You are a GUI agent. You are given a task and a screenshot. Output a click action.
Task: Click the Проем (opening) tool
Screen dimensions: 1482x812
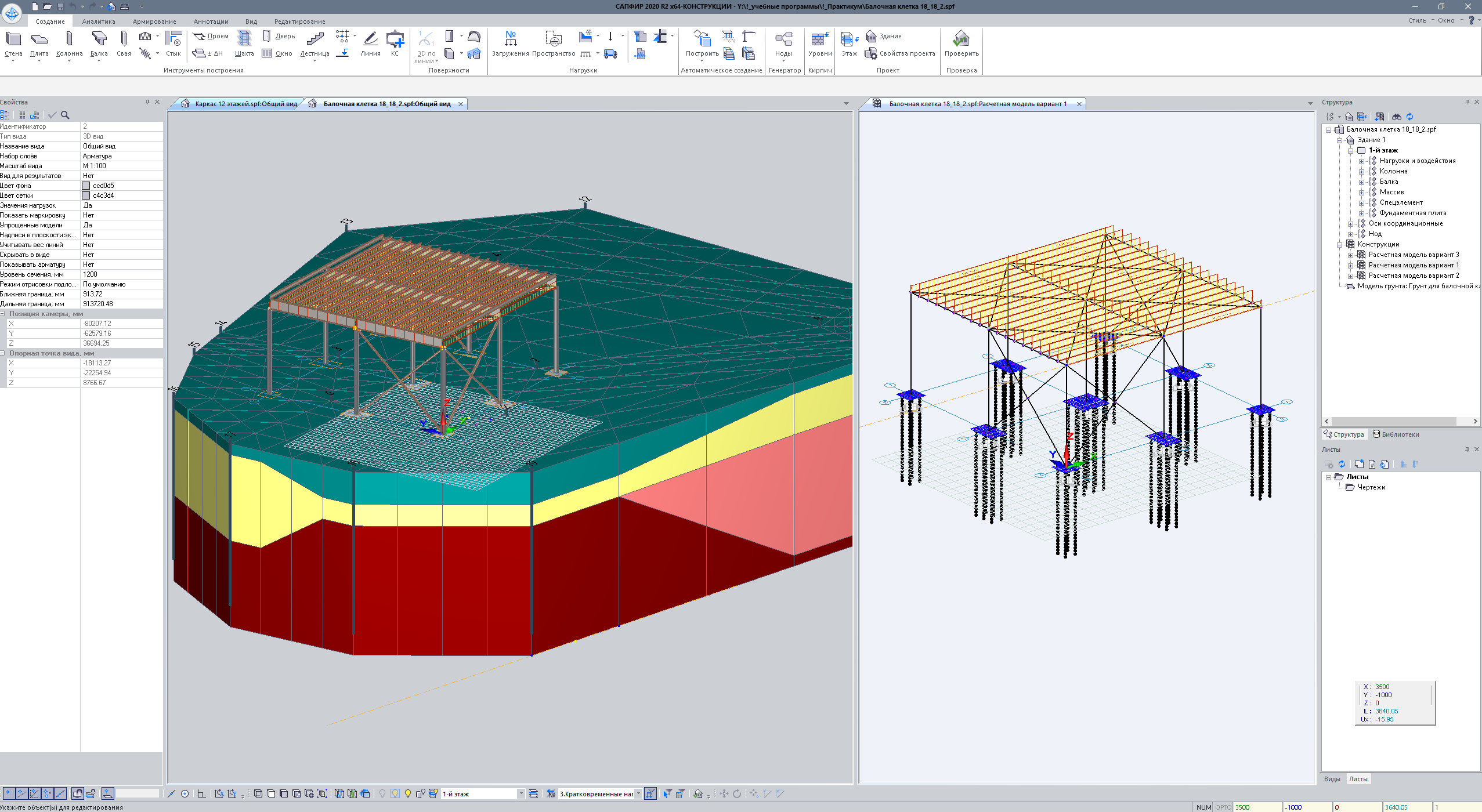(211, 36)
